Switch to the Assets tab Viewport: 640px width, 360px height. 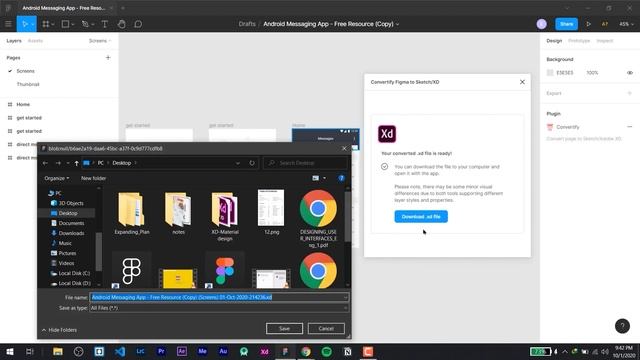[35, 41]
